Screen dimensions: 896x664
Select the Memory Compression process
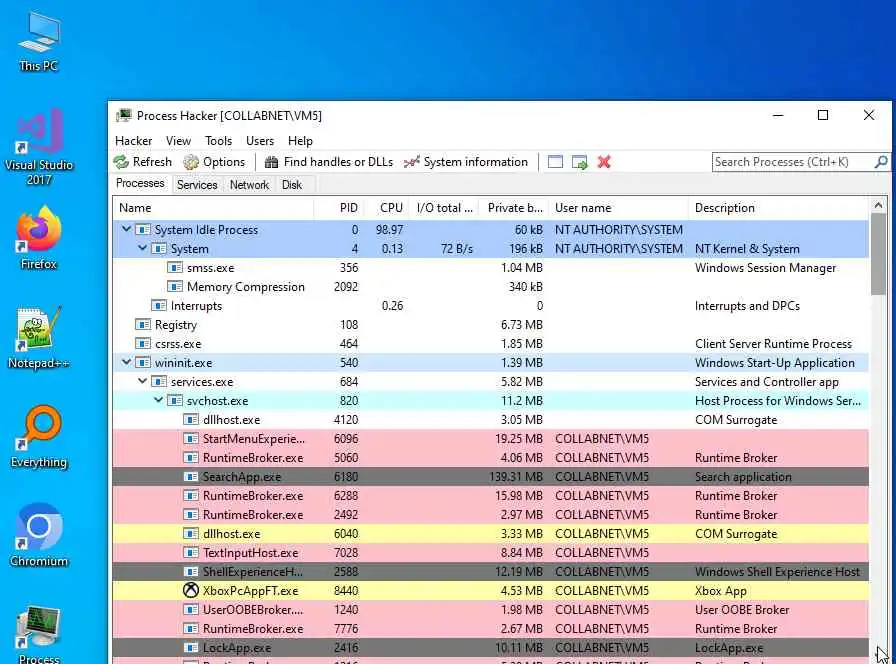coord(491,286)
